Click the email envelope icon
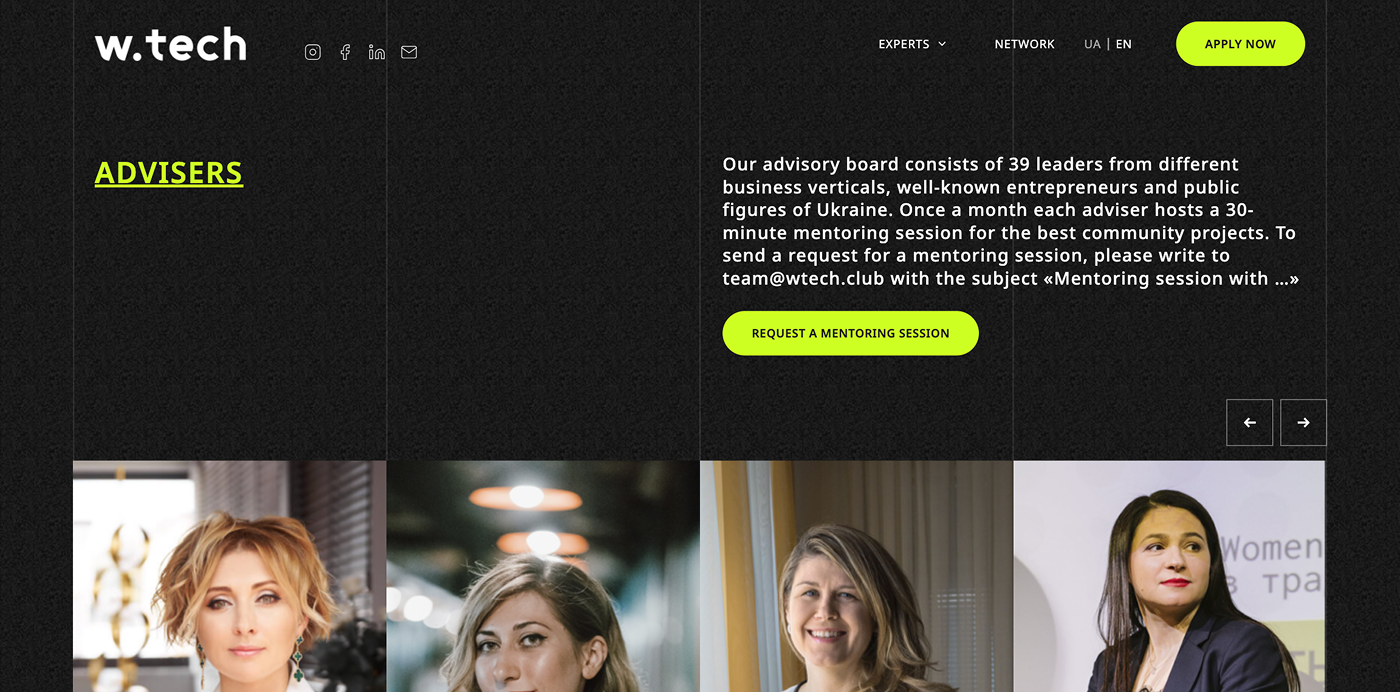The image size is (1400, 692). (x=409, y=52)
